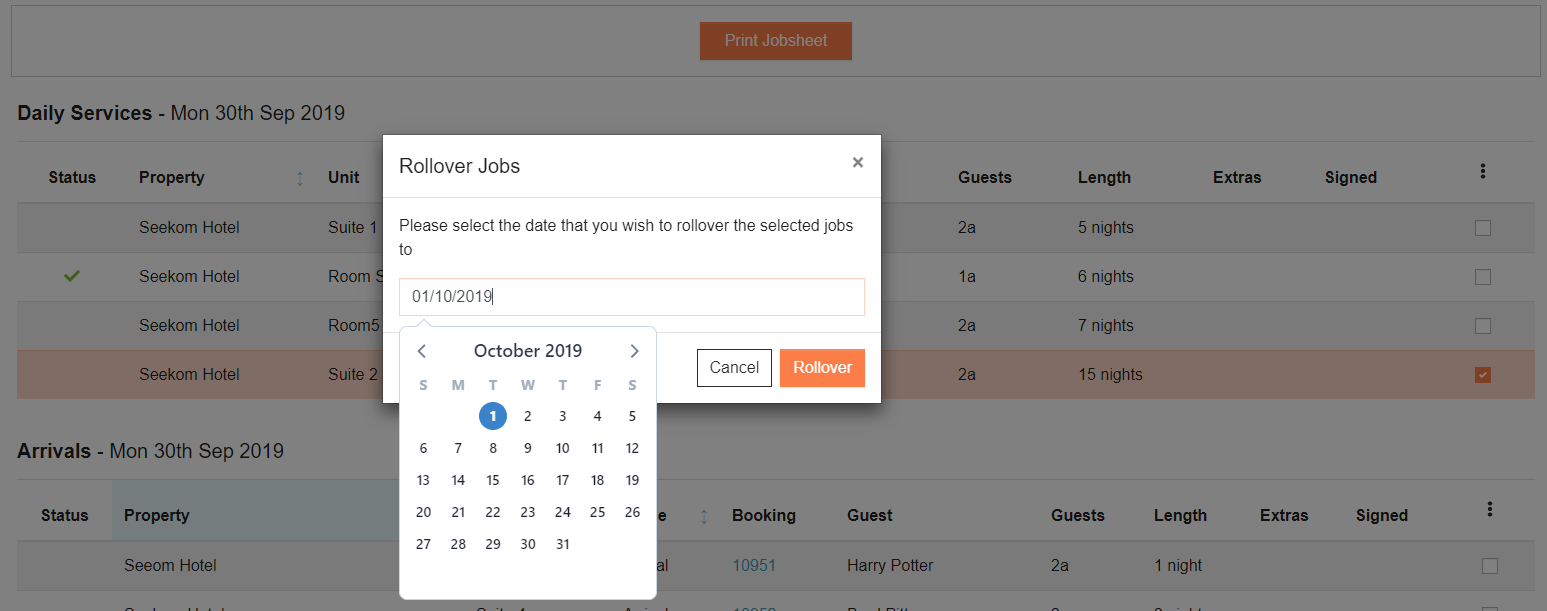Click Print Jobsheet button
This screenshot has width=1547, height=611.
click(x=776, y=41)
